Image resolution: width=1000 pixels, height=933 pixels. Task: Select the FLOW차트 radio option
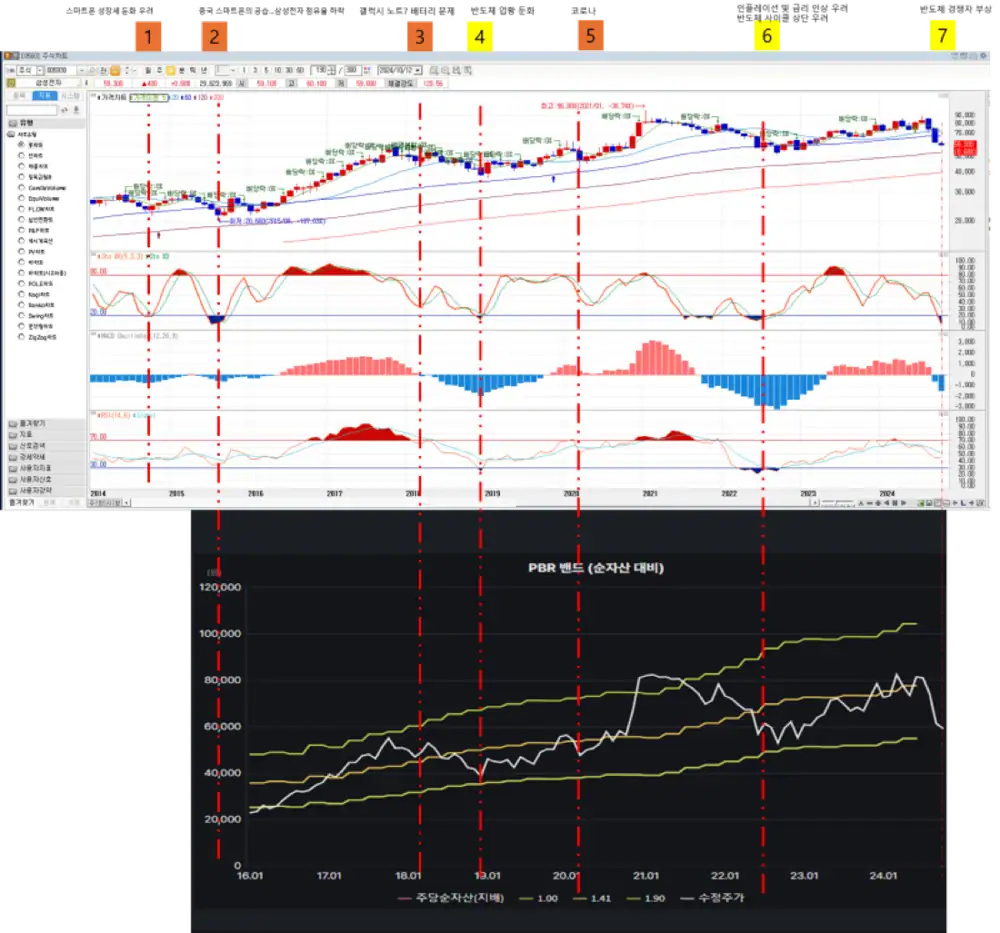(36, 209)
